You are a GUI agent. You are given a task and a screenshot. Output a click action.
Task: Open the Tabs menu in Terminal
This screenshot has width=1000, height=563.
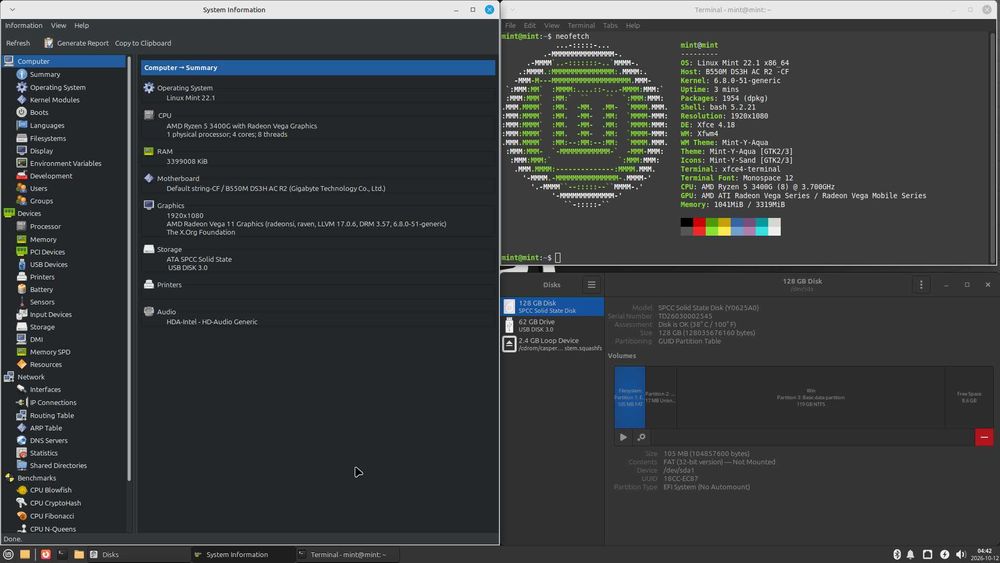(610, 26)
